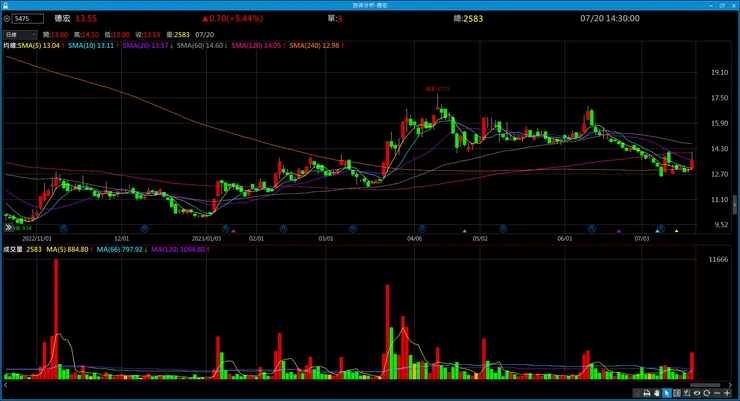This screenshot has height=401, width=740.
Task: Click the red high label 17.75 on chart
Action: [438, 89]
